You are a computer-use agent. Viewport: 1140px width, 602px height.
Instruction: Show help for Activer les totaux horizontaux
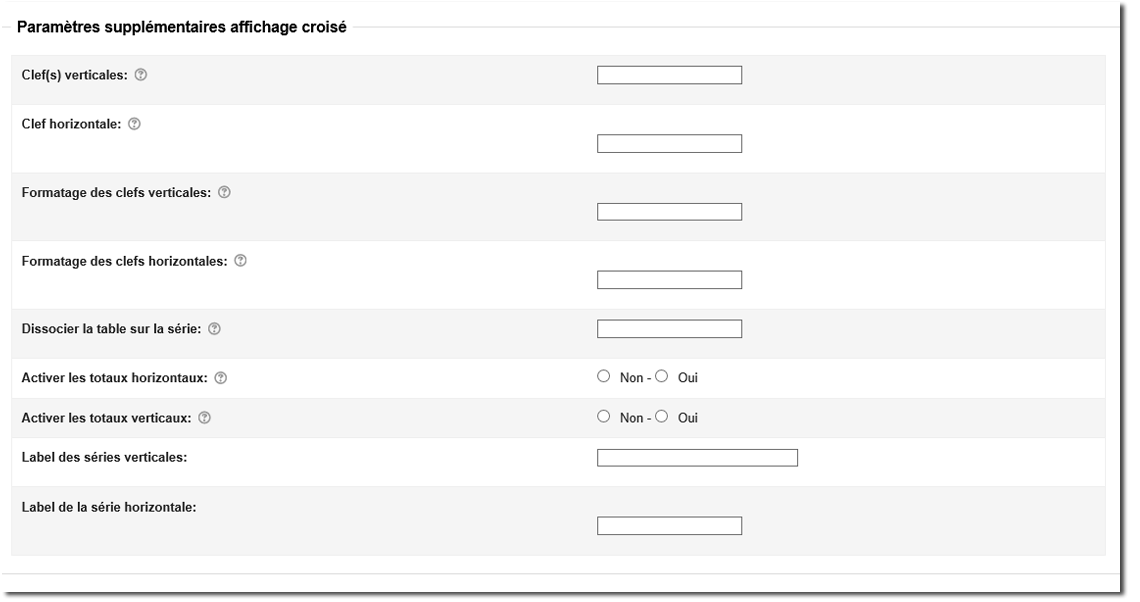pyautogui.click(x=221, y=378)
